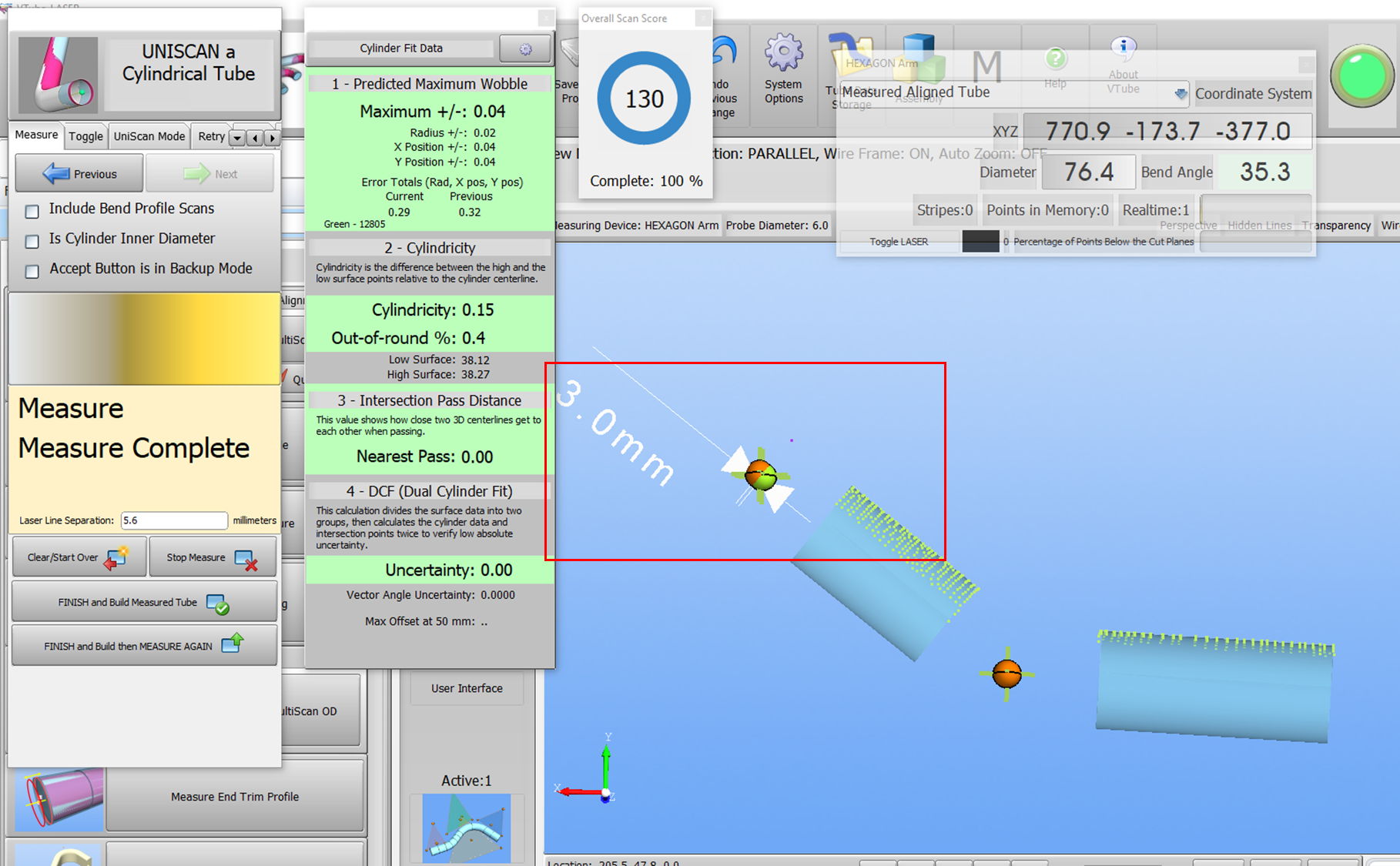Toggle Hidden Lines view option
The height and width of the screenshot is (866, 1400).
point(1259,226)
